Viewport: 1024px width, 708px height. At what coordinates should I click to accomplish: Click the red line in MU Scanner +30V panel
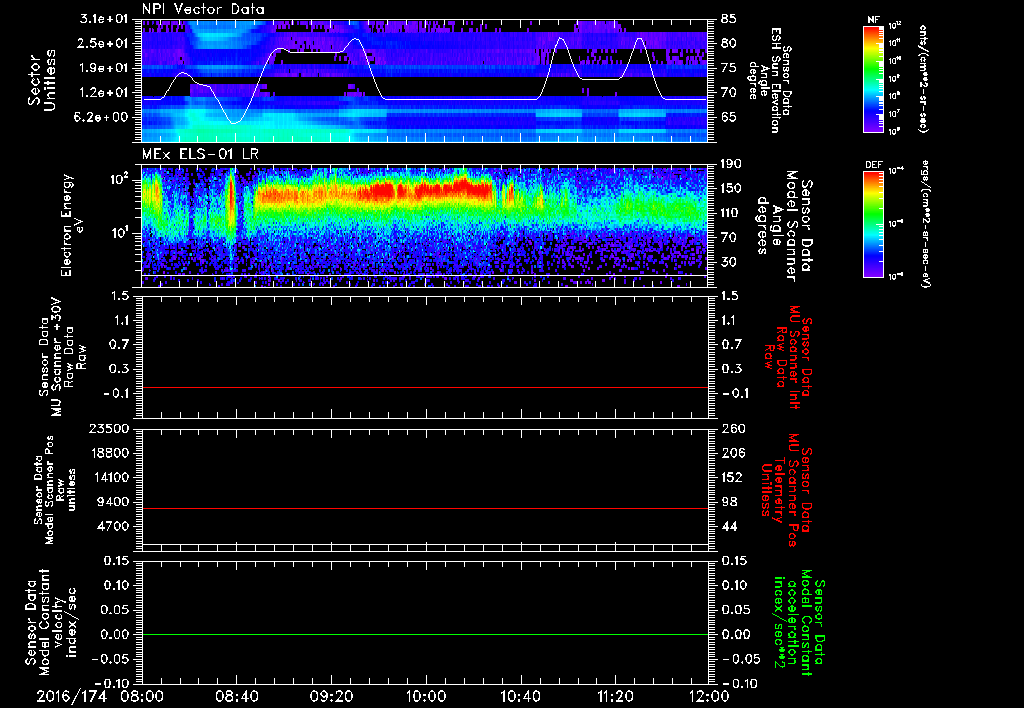pos(425,387)
